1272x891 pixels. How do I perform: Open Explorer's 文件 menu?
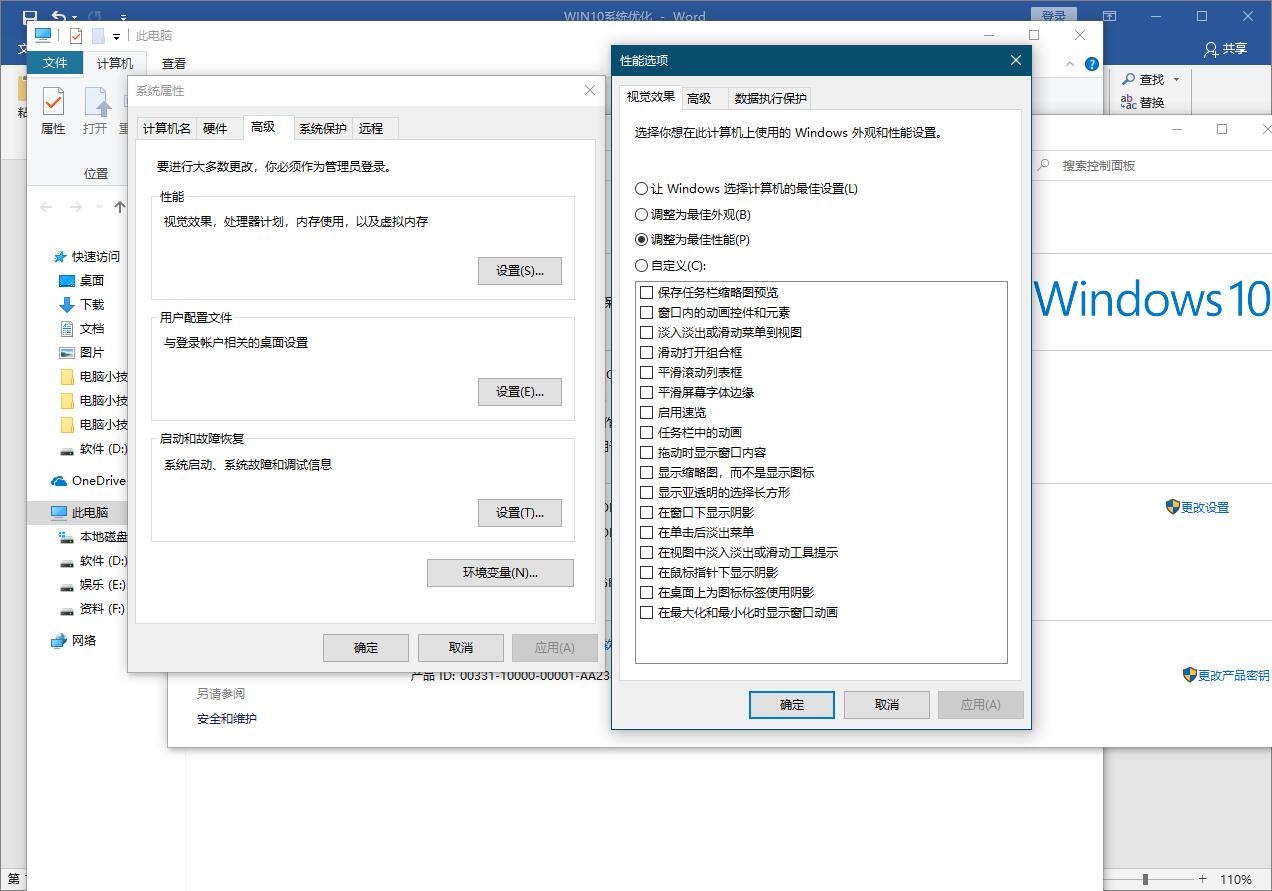pos(55,63)
